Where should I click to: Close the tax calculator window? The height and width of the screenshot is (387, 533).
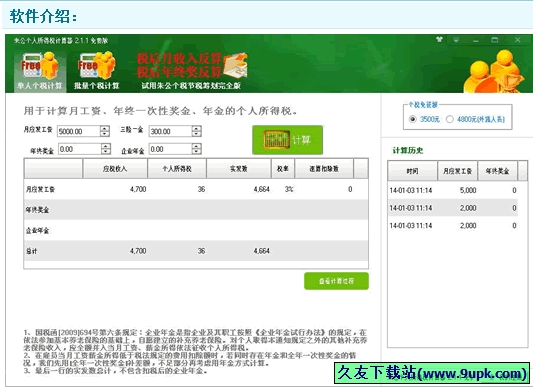point(517,40)
